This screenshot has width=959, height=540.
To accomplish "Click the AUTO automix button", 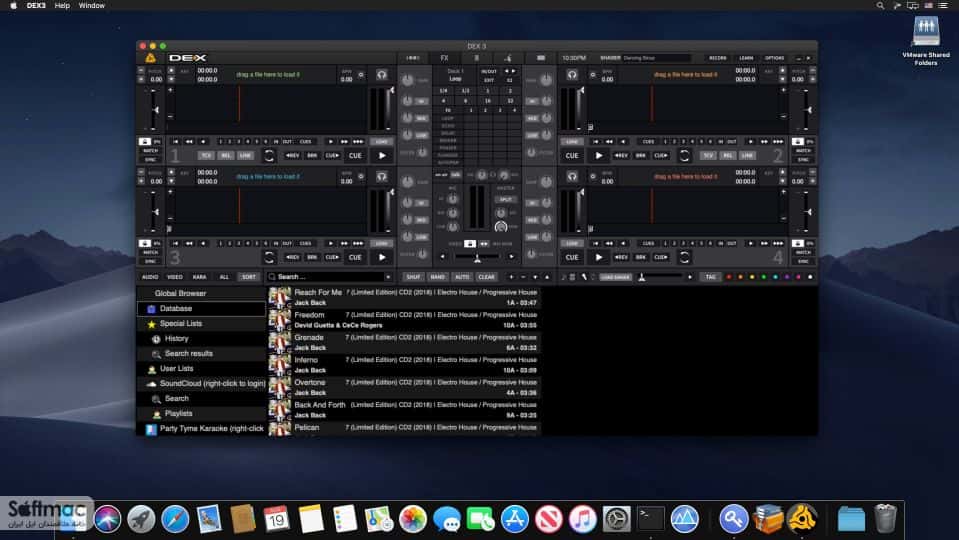I will pyautogui.click(x=462, y=277).
